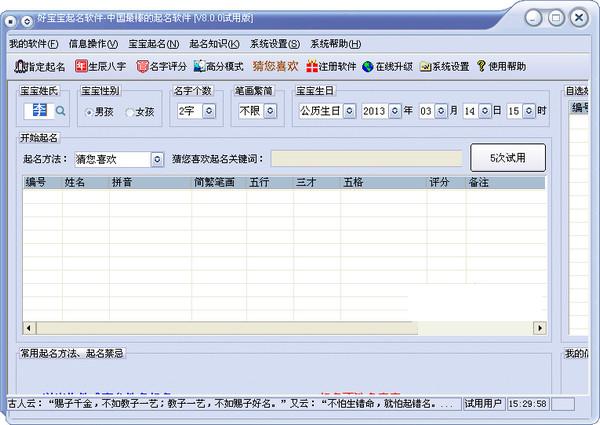Select the 高分模式 toolbar icon

point(200,66)
